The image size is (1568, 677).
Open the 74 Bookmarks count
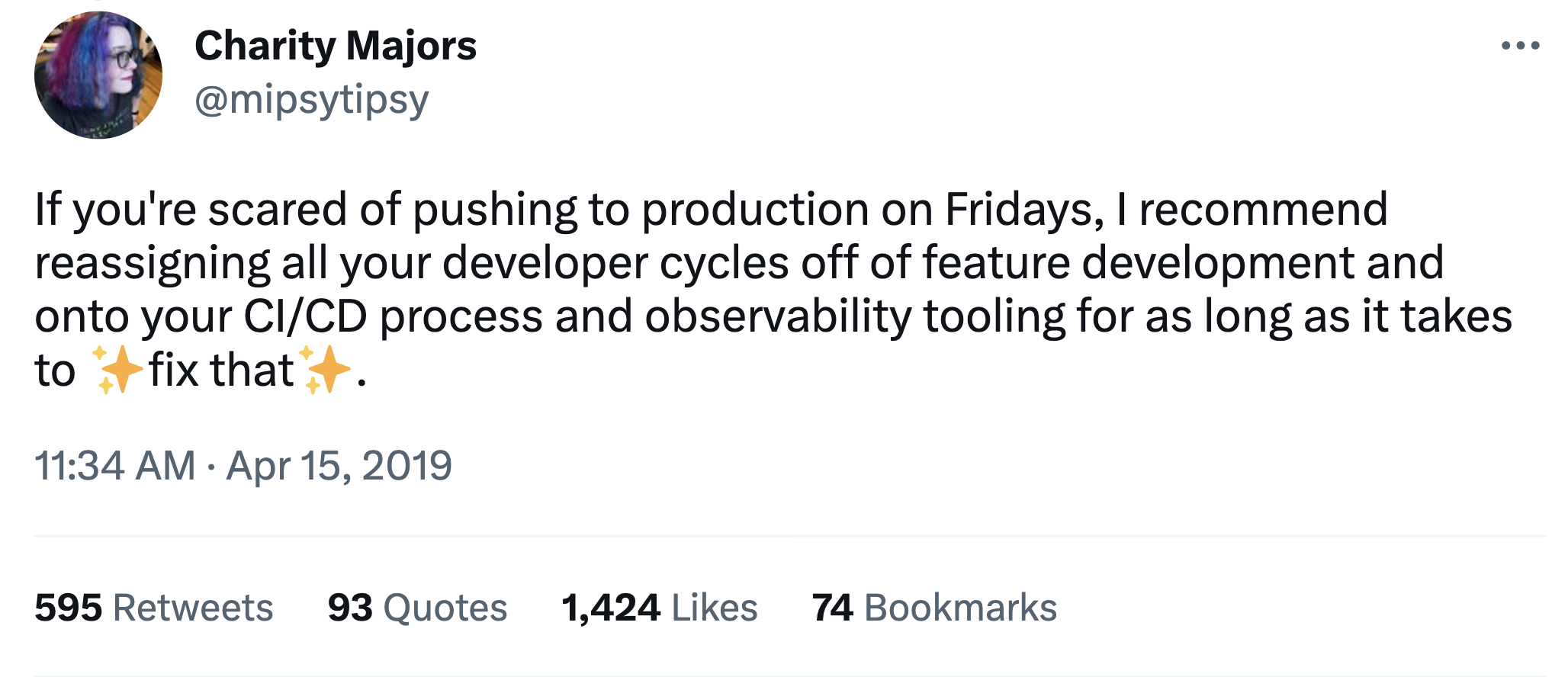[x=934, y=608]
